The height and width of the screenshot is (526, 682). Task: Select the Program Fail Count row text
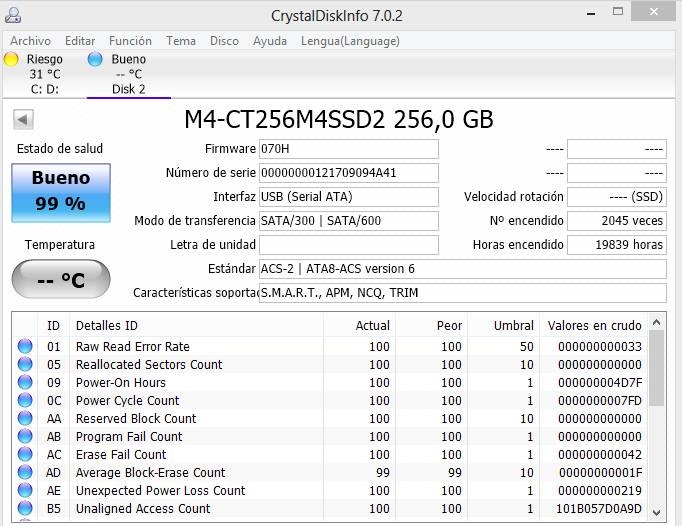[129, 436]
